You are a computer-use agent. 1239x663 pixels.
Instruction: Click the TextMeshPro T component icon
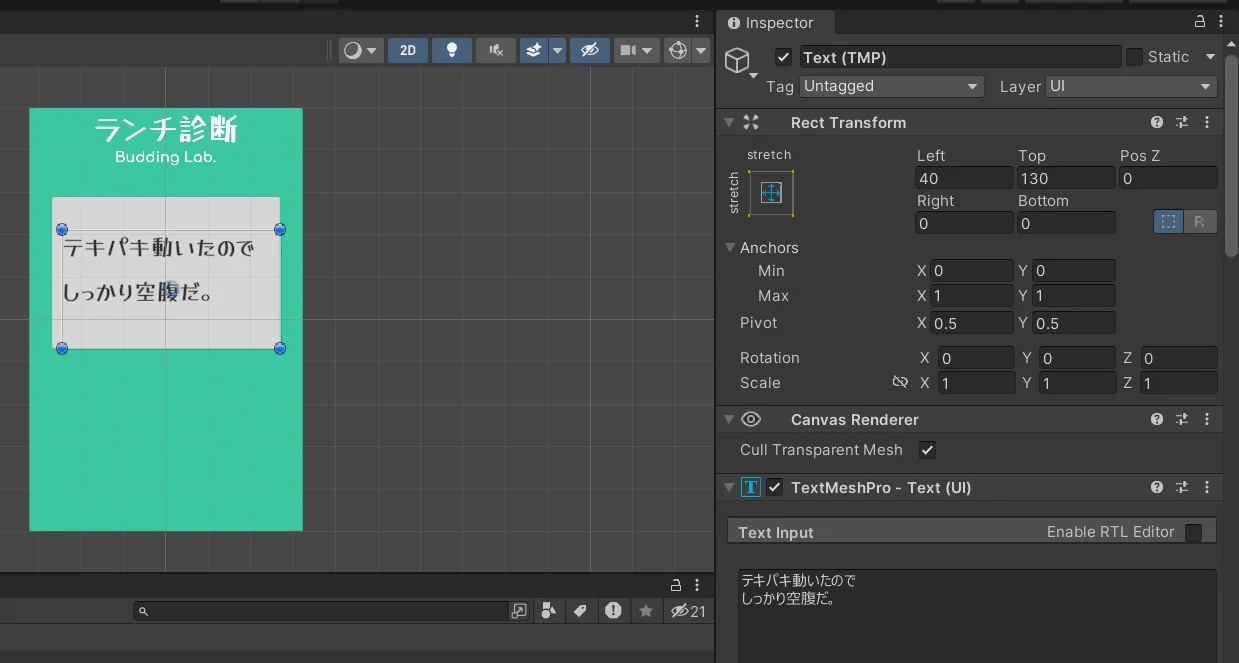tap(751, 487)
